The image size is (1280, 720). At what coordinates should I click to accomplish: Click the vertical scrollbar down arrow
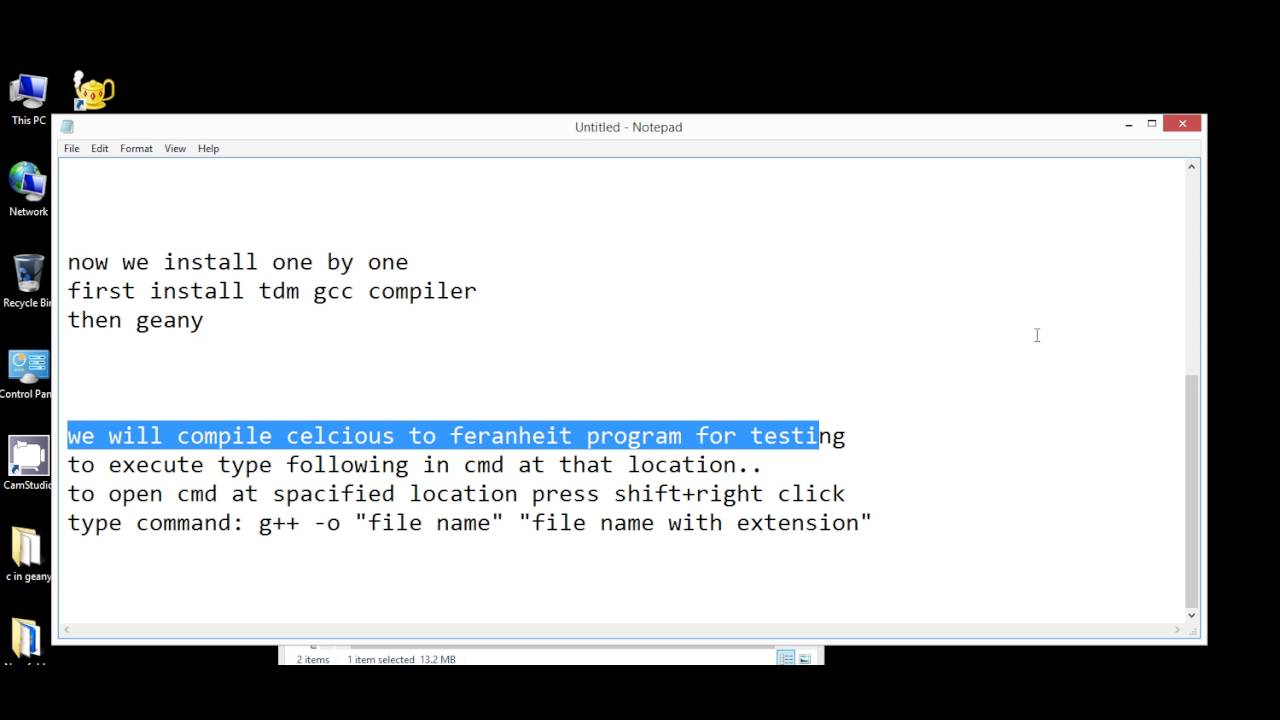(x=1191, y=615)
